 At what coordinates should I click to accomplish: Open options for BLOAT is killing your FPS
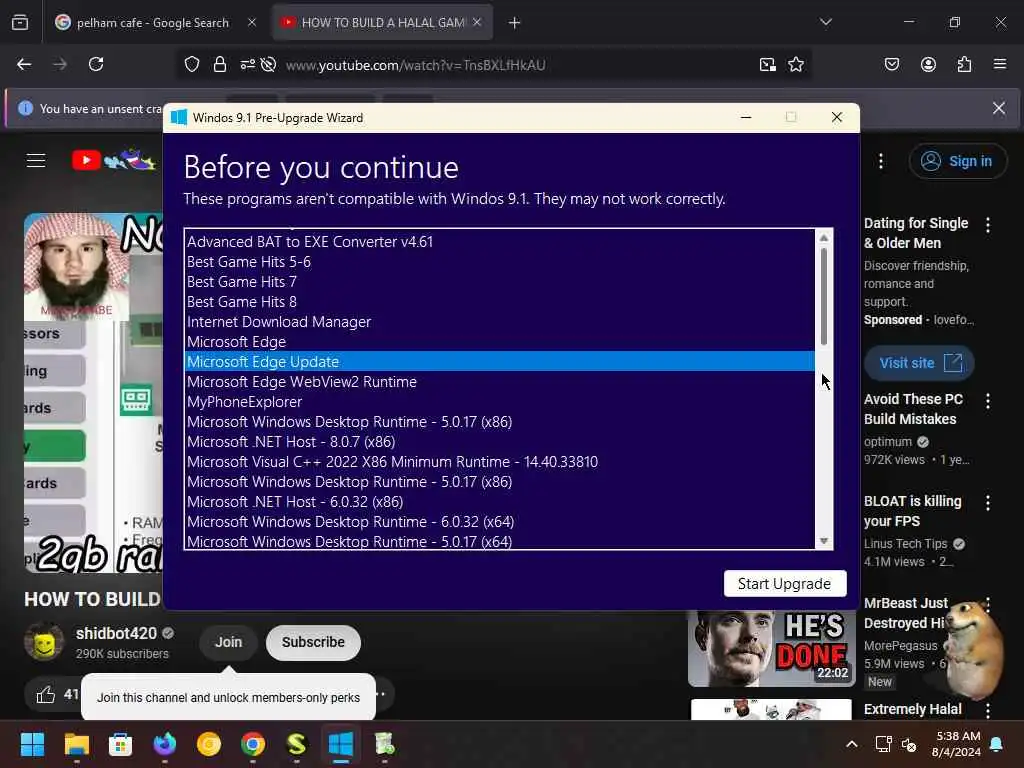(988, 503)
